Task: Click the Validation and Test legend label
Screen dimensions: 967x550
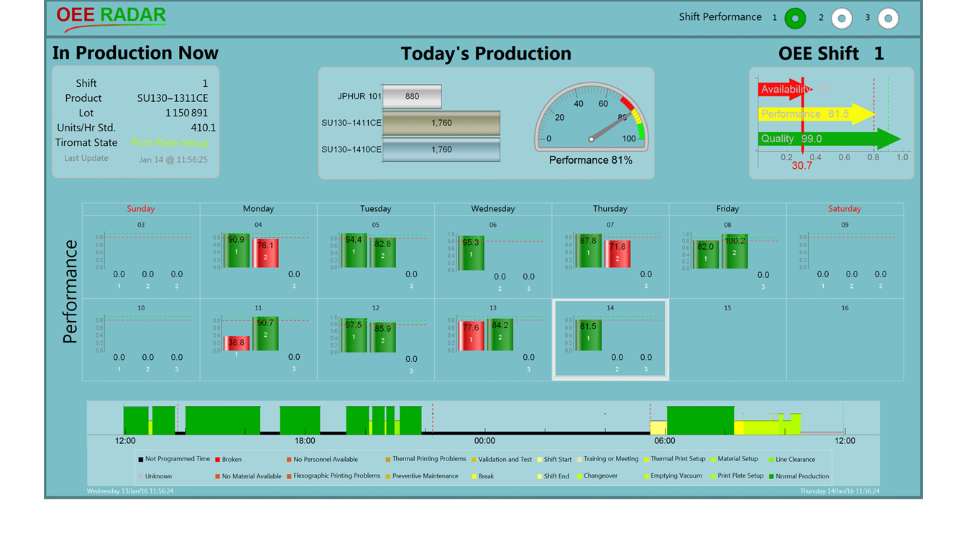Action: (x=505, y=459)
